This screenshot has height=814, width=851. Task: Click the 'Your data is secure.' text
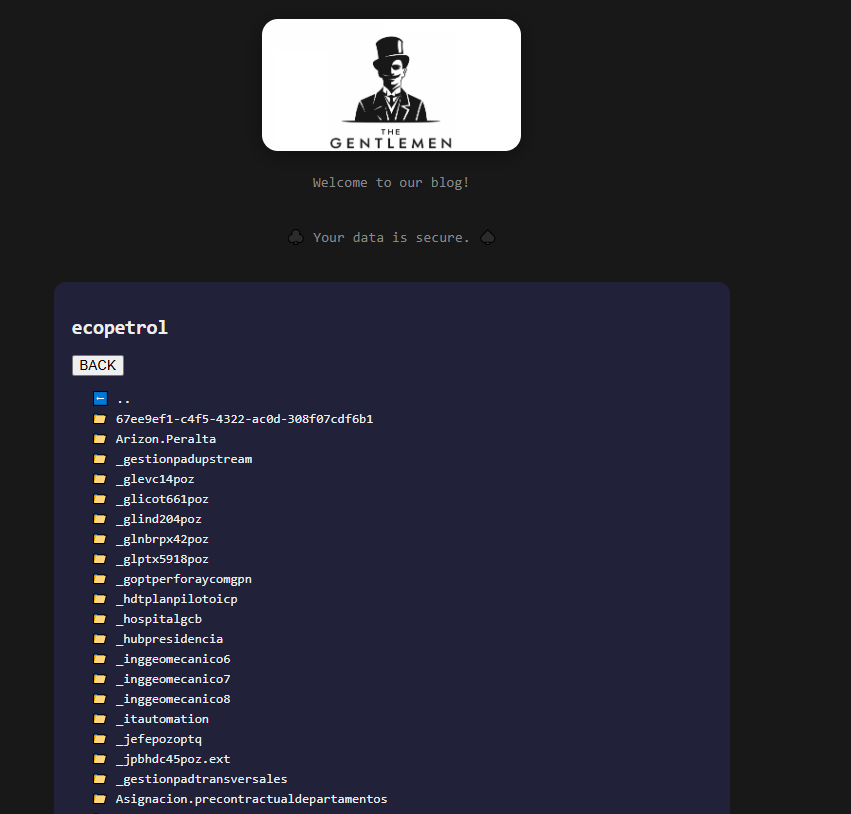coord(391,238)
